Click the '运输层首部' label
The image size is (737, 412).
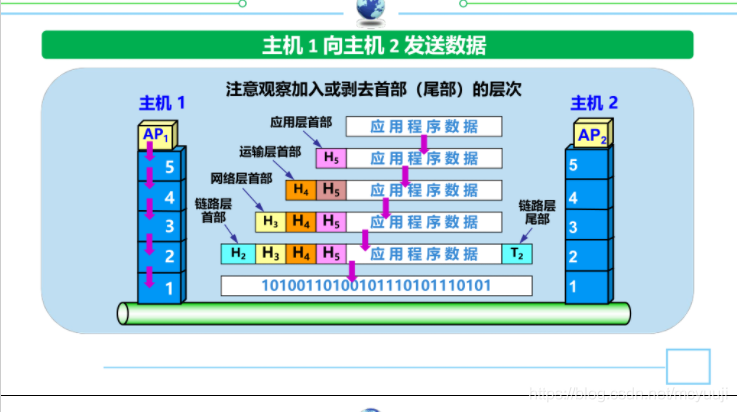(270, 151)
